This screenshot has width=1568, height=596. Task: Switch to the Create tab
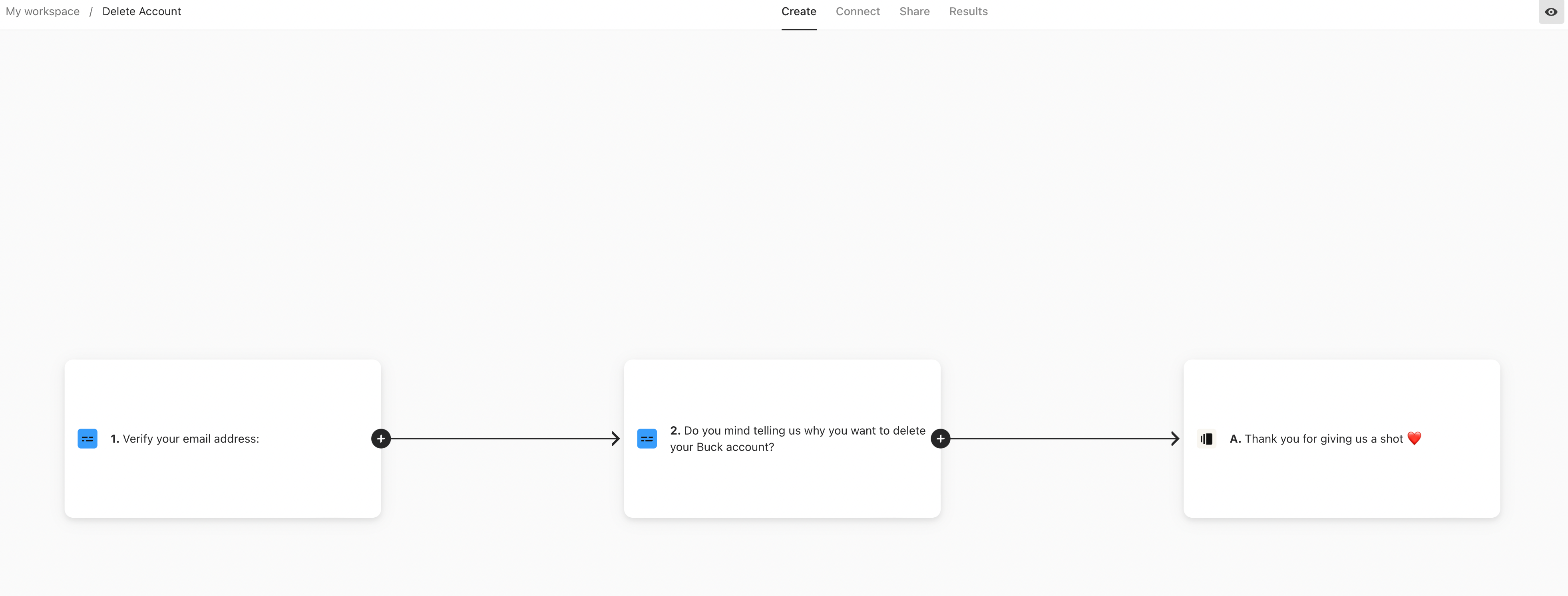coord(799,12)
